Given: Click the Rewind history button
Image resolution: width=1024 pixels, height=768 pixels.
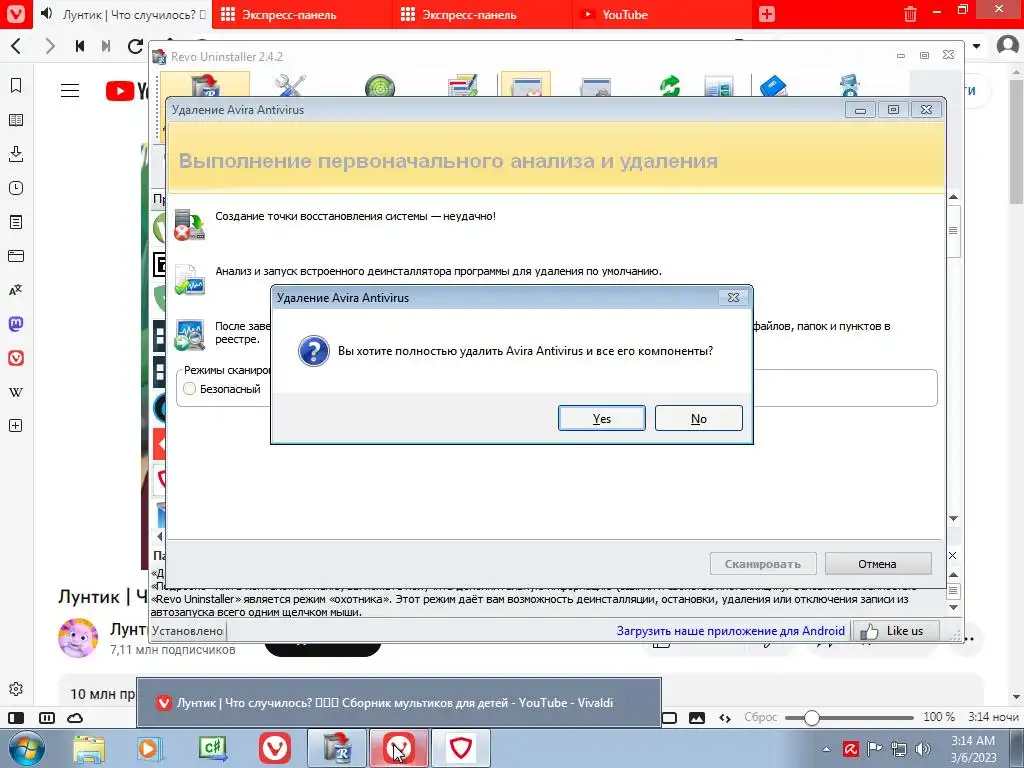Looking at the screenshot, I should 80,46.
